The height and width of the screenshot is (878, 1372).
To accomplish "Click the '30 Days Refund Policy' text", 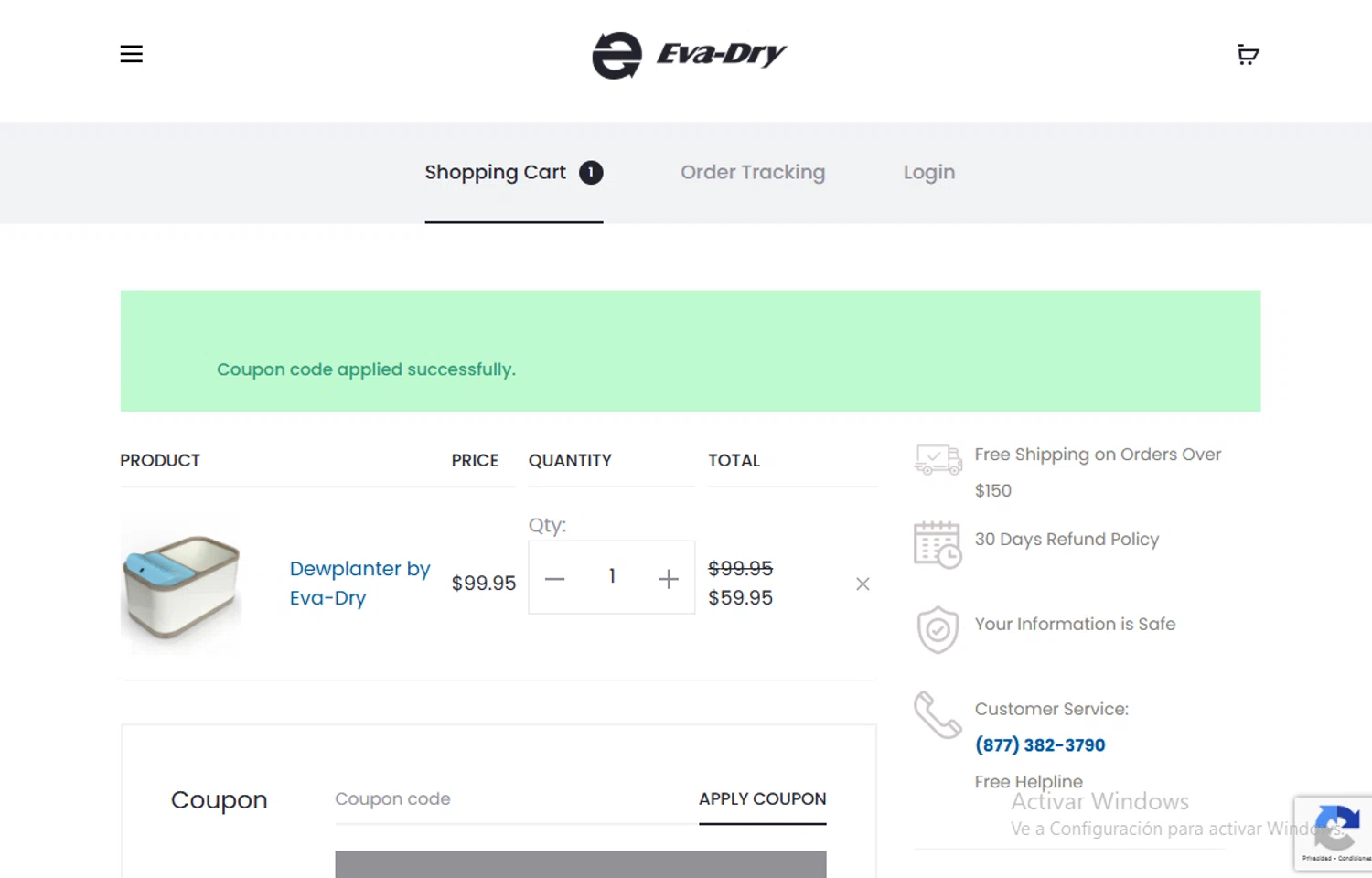I will point(1067,540).
